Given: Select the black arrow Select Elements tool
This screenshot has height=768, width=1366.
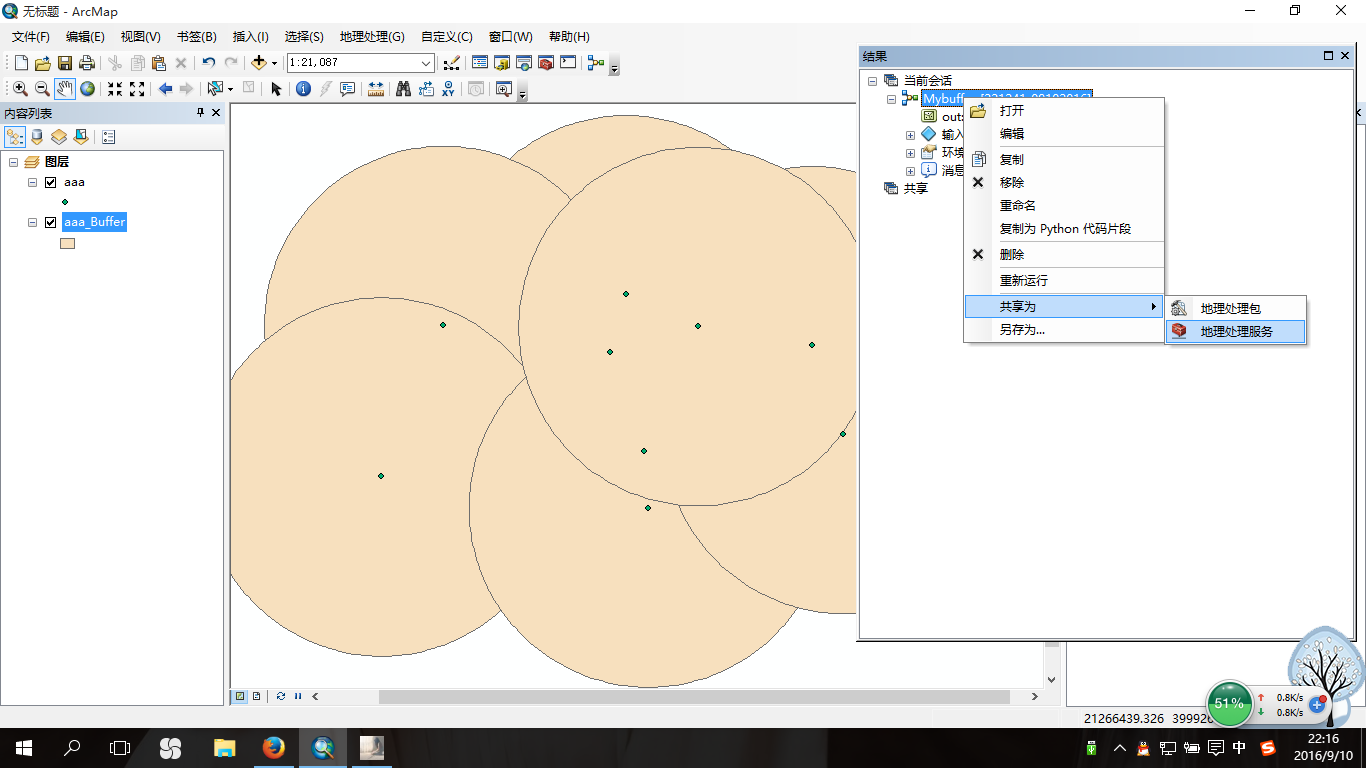Looking at the screenshot, I should pos(277,89).
